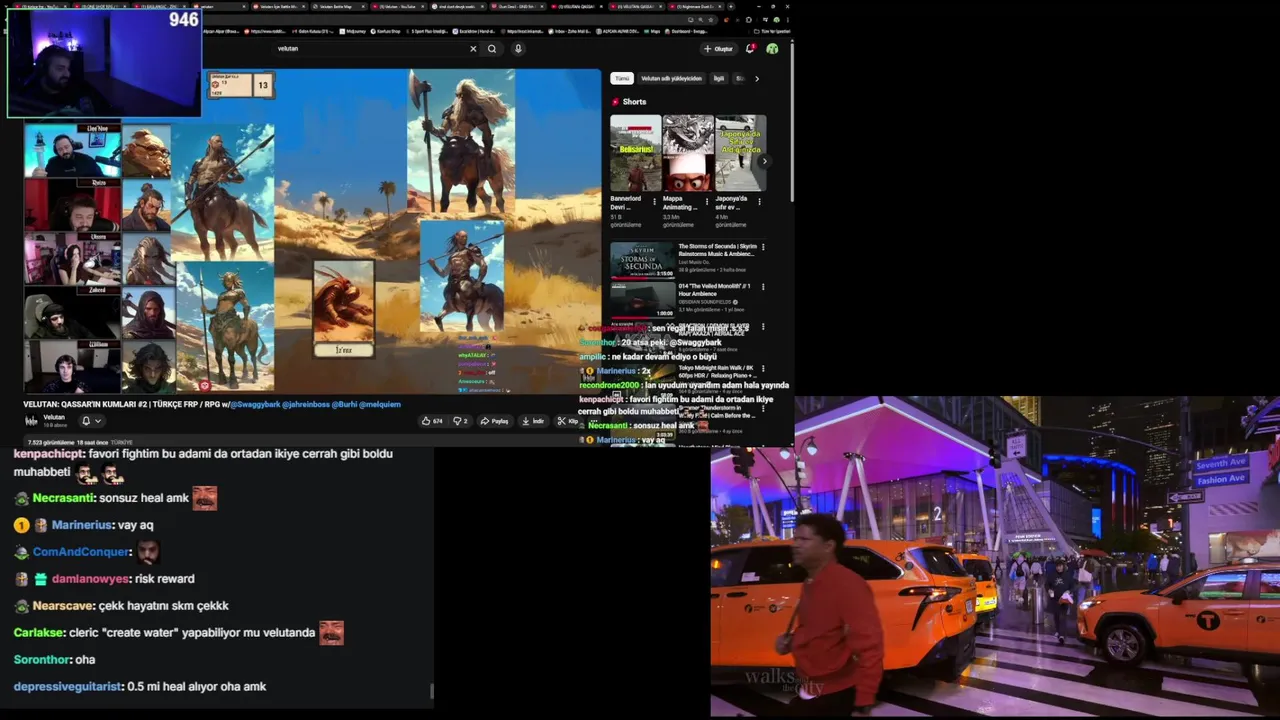The height and width of the screenshot is (720, 1280).
Task: Open options menu for 'Mappa Animating' short
Action: click(x=706, y=201)
